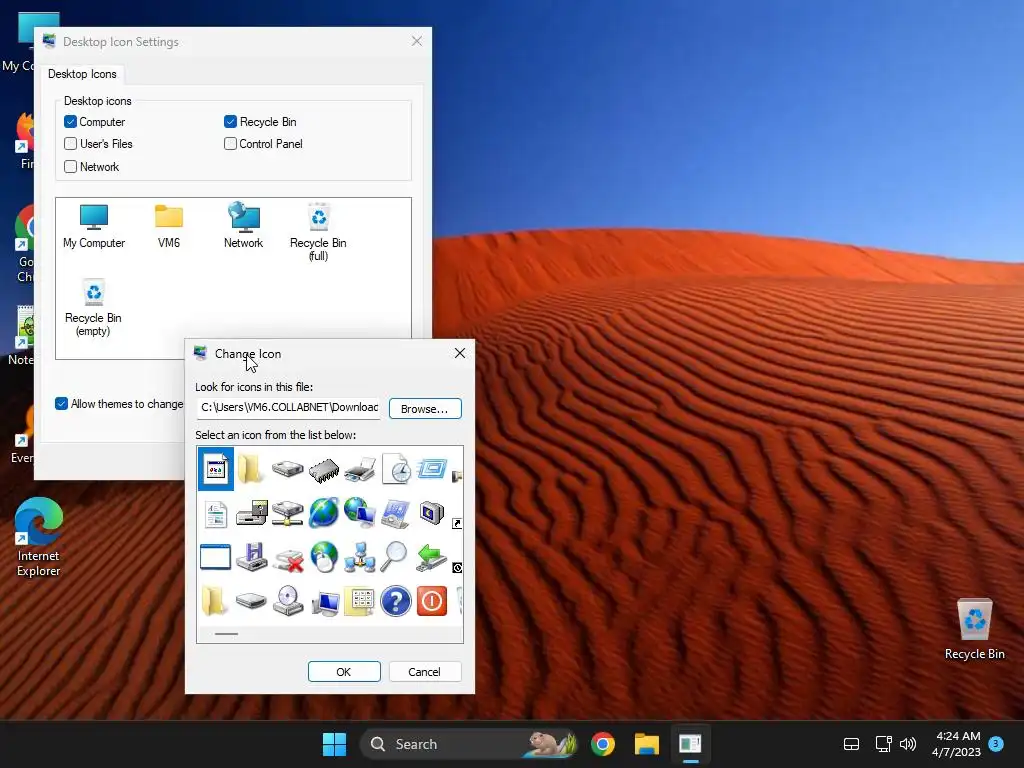
Task: Select My Computer in the icon preview list
Action: pyautogui.click(x=94, y=226)
